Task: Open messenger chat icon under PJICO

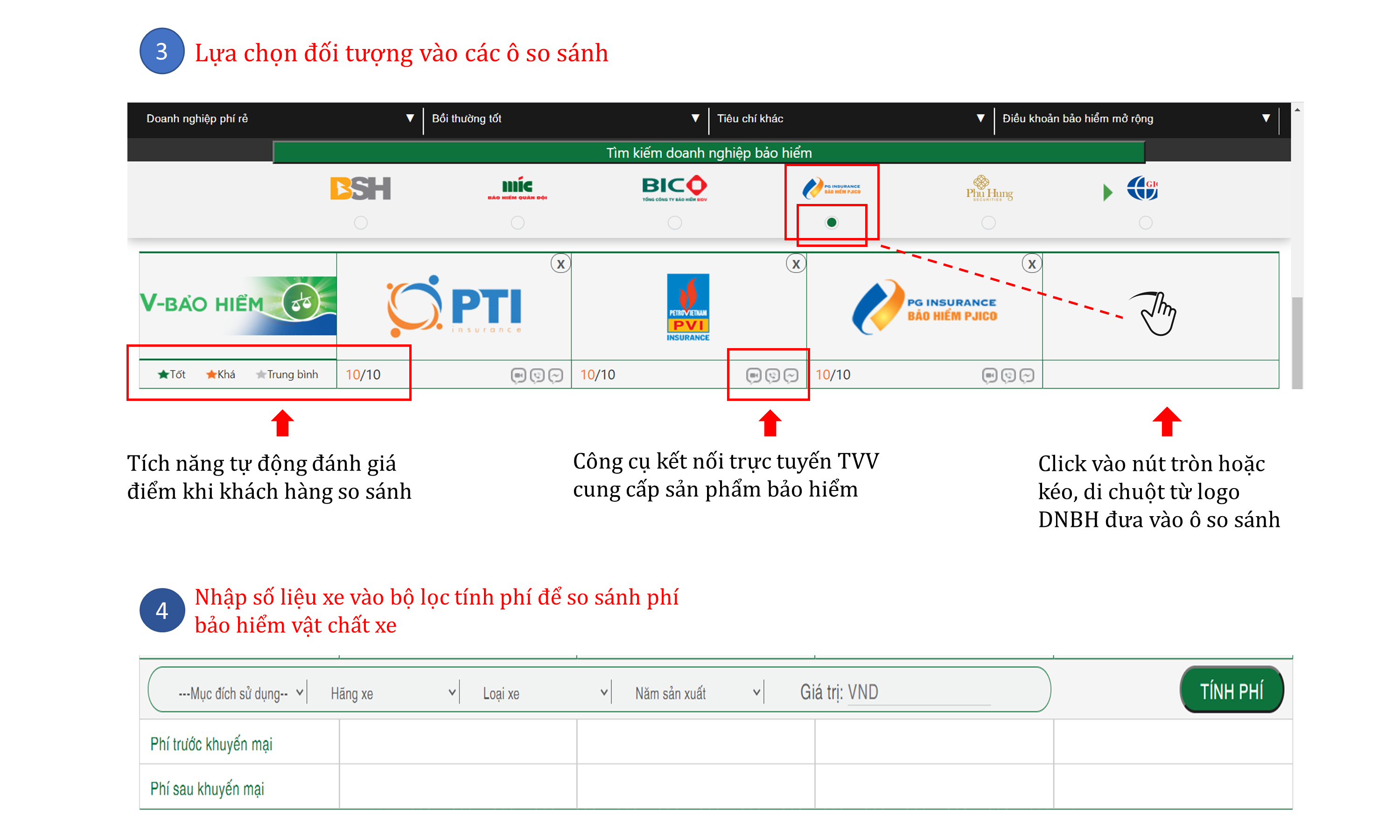Action: pos(1027,375)
